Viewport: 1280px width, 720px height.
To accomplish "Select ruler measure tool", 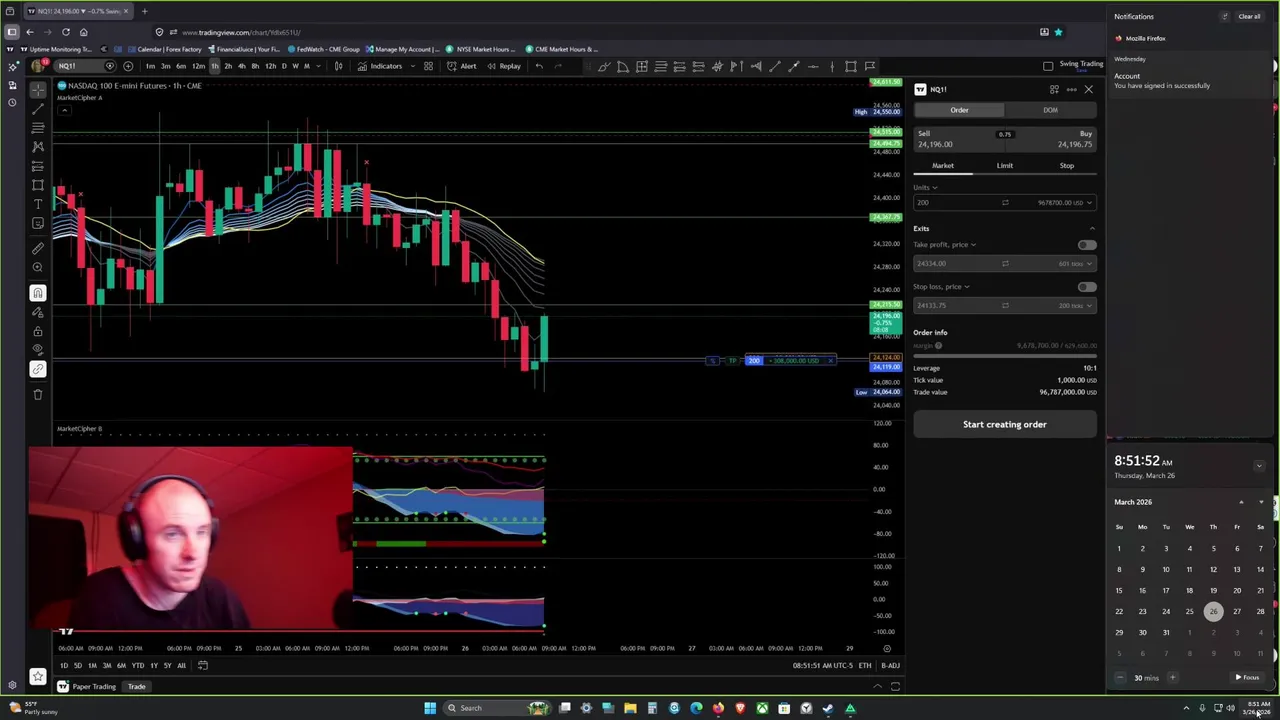I will 38,249.
